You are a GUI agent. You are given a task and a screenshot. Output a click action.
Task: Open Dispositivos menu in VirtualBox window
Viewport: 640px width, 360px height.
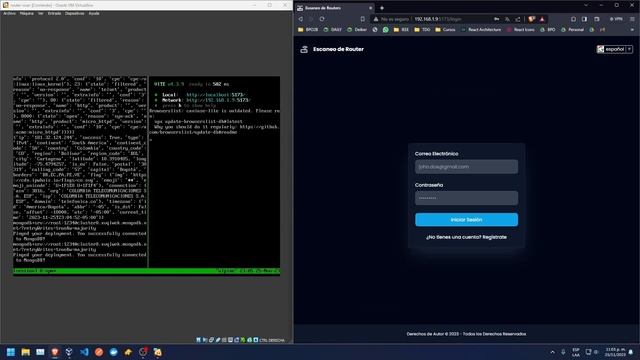click(75, 13)
